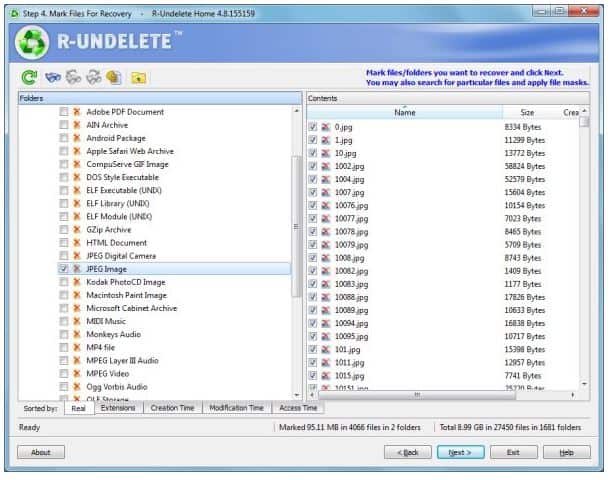Go to previous step with Back button
The image size is (614, 480).
click(x=408, y=453)
